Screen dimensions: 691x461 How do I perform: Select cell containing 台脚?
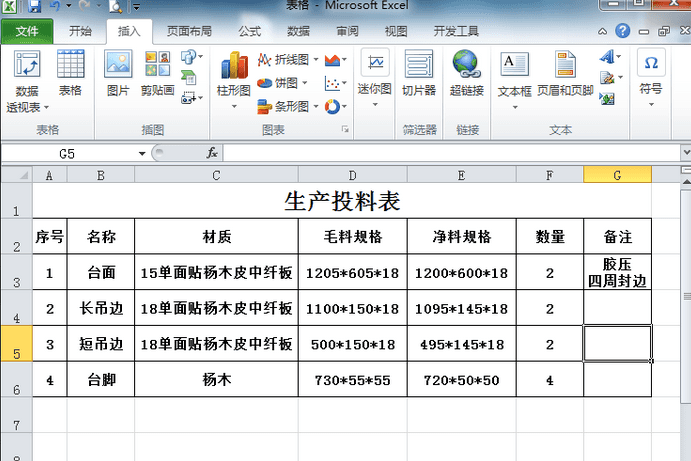[x=101, y=379]
